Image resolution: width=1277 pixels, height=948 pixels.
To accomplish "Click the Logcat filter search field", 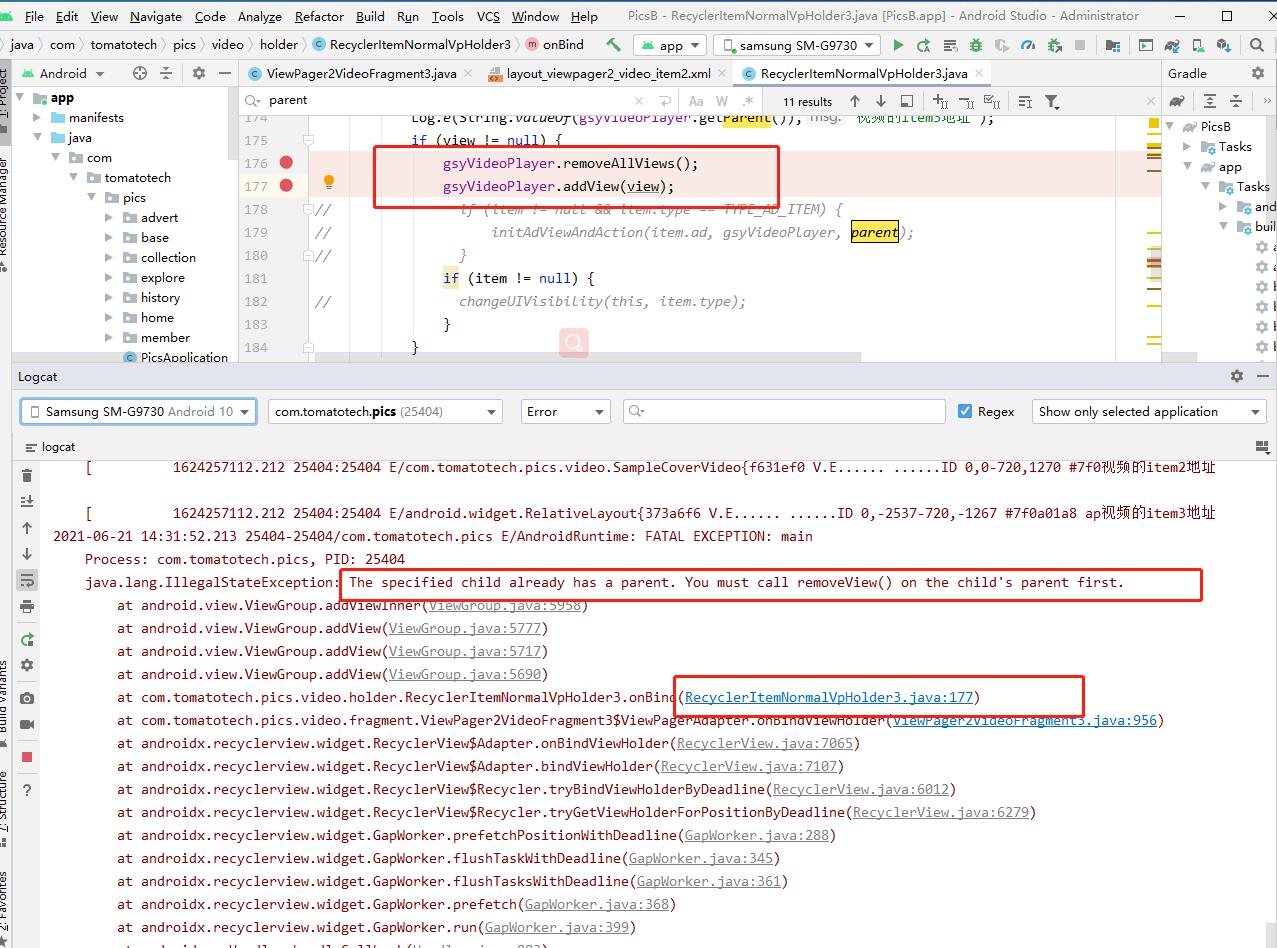I will [x=784, y=411].
